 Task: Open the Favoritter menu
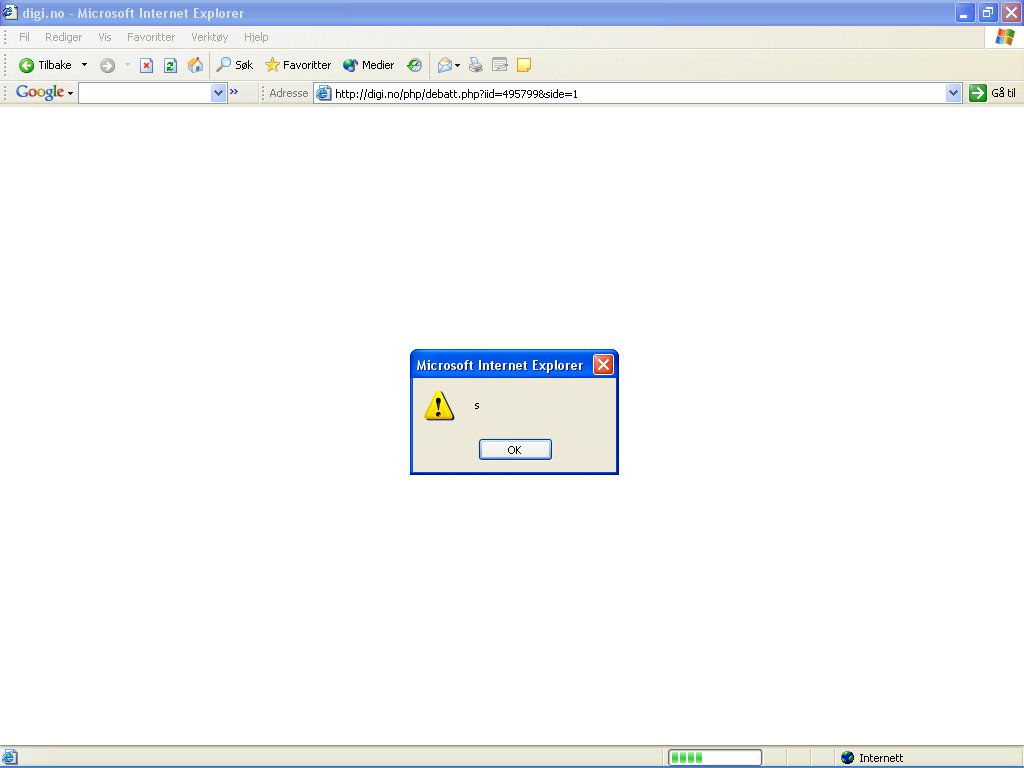[151, 37]
